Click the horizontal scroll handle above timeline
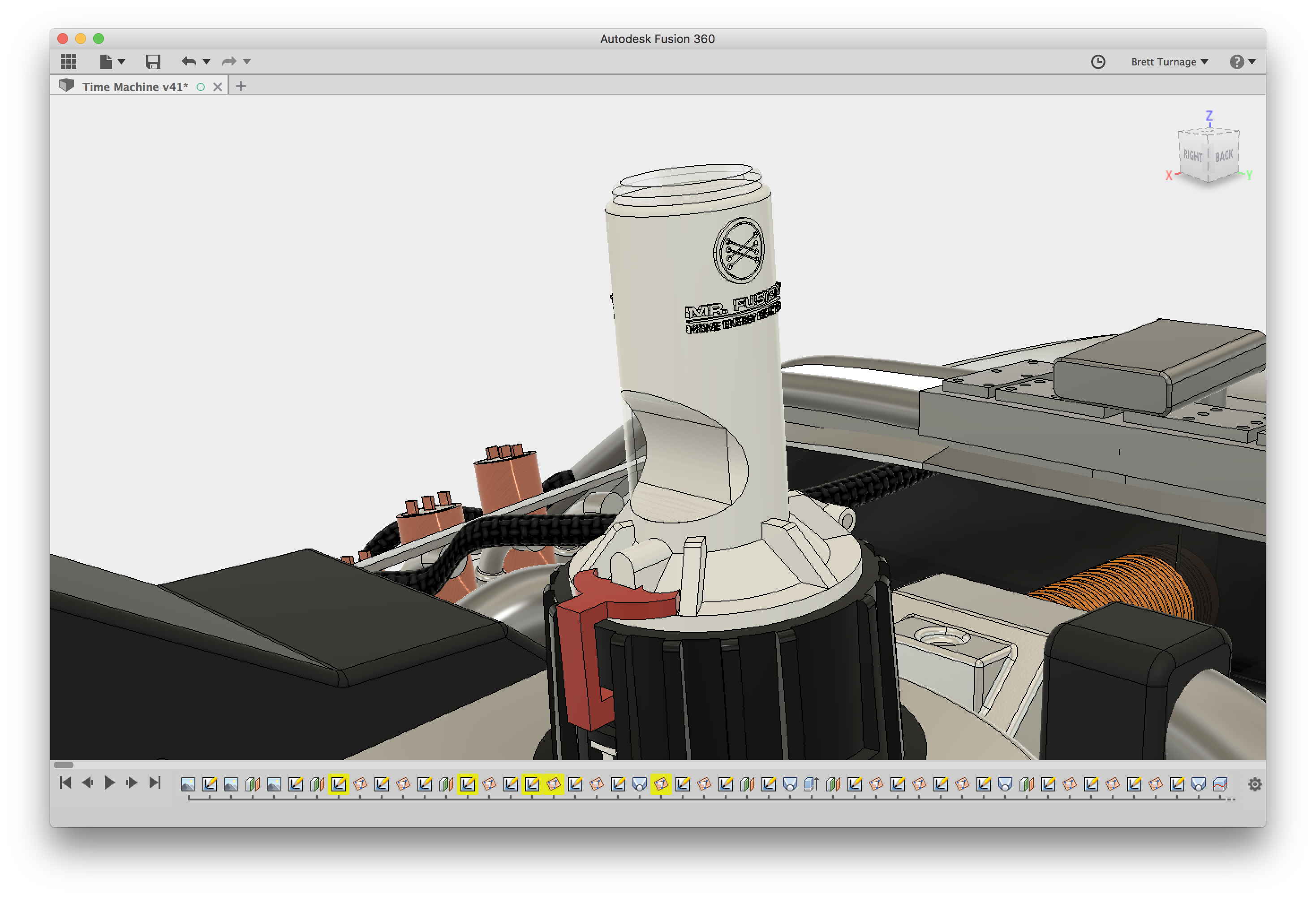The width and height of the screenshot is (1316, 899). pos(64,765)
